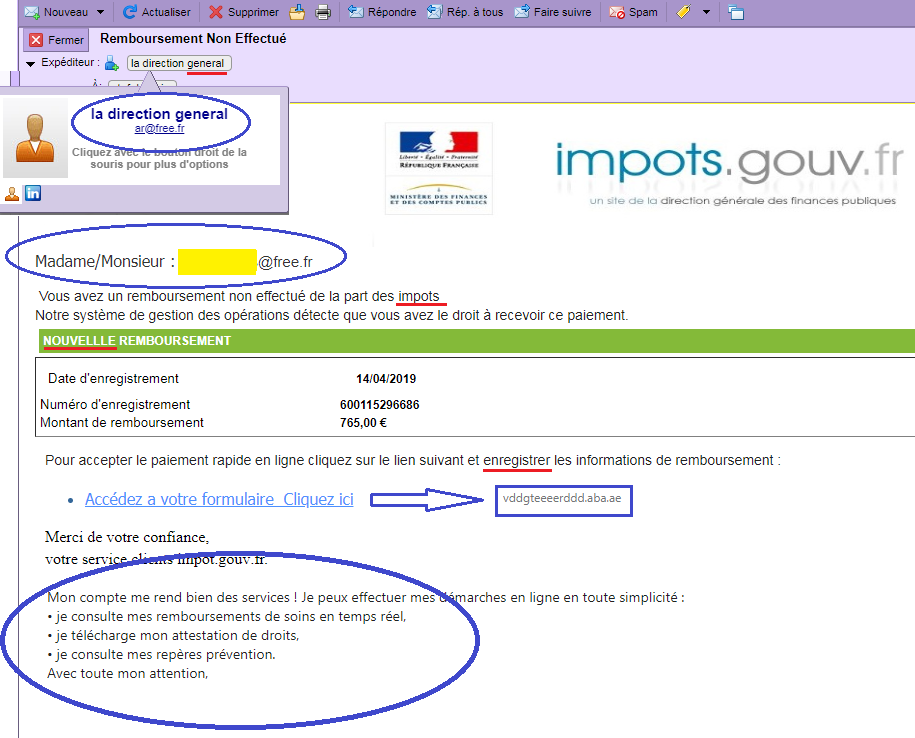Viewport: 915px width, 738px height.
Task: Click the sender avatar picture
Action: tap(36, 138)
